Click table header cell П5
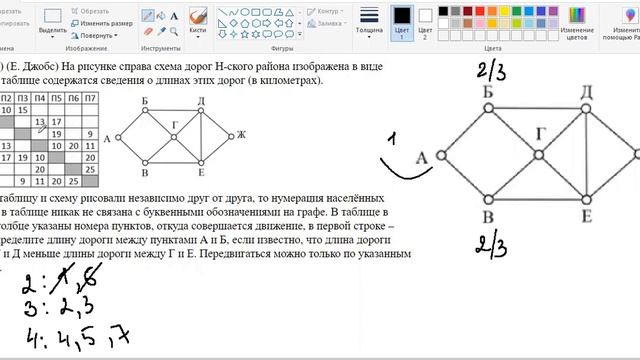The height and width of the screenshot is (360, 640). coord(56,98)
